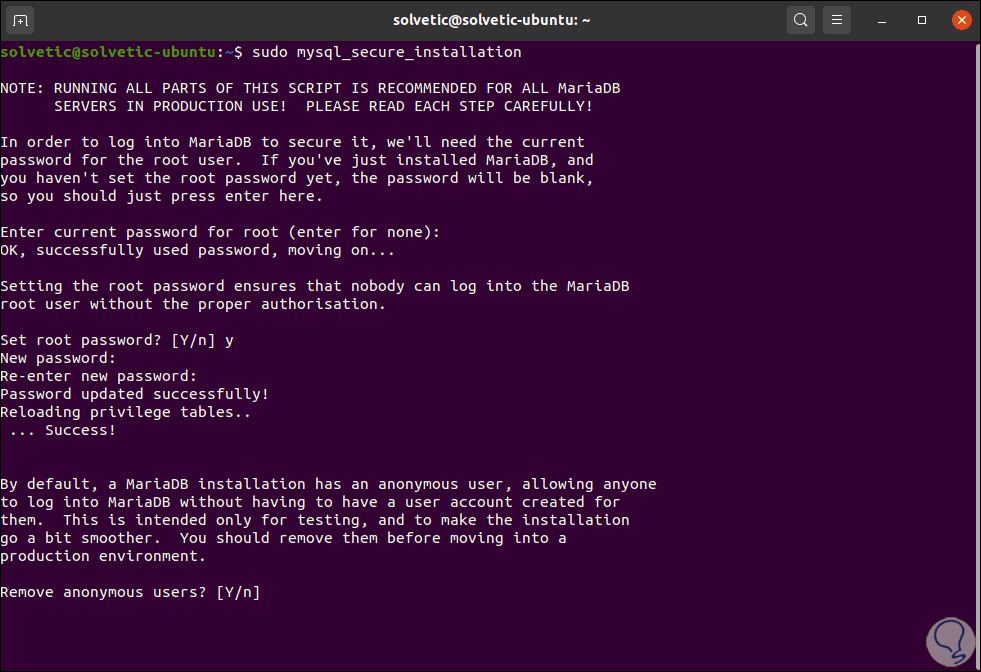Click the 'Enter current password for root' line
The width and height of the screenshot is (981, 672).
(220, 232)
